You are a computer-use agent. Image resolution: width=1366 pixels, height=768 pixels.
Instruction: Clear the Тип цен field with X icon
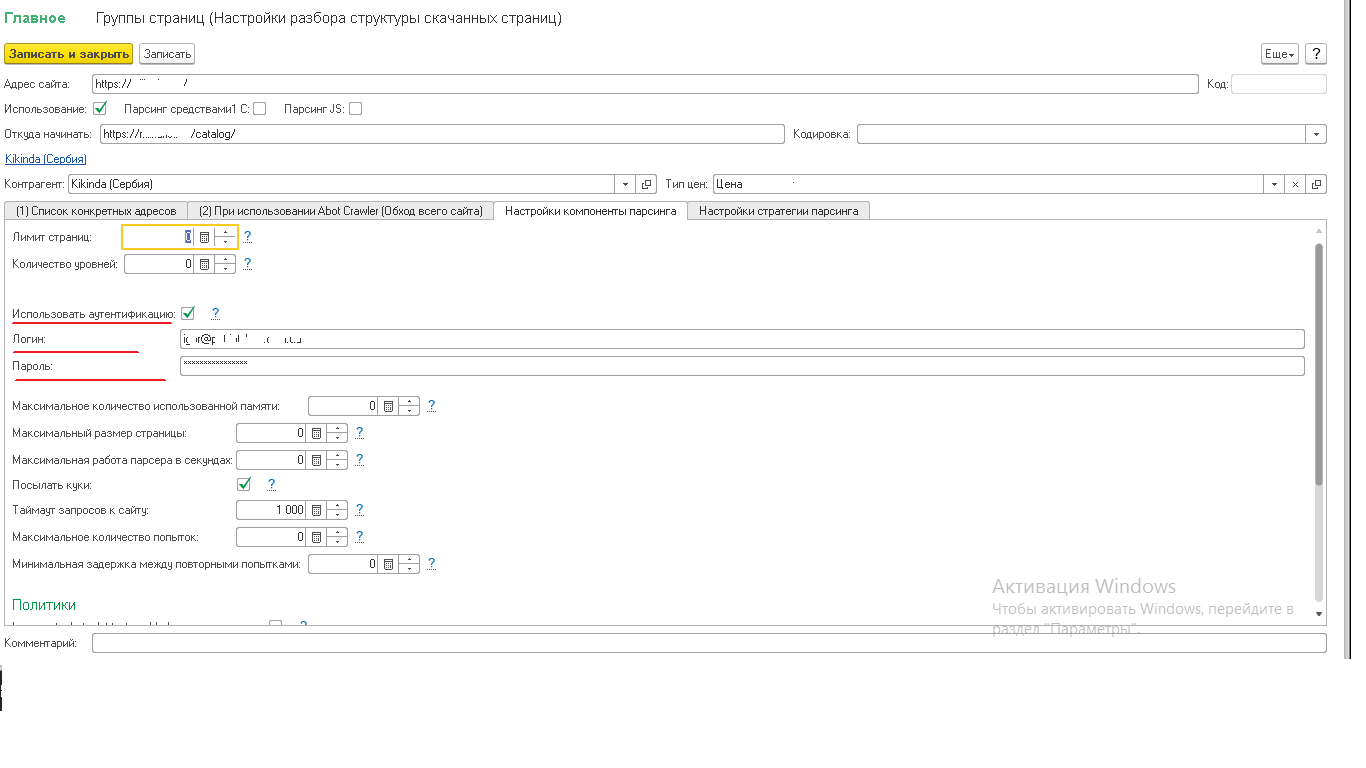[1295, 184]
